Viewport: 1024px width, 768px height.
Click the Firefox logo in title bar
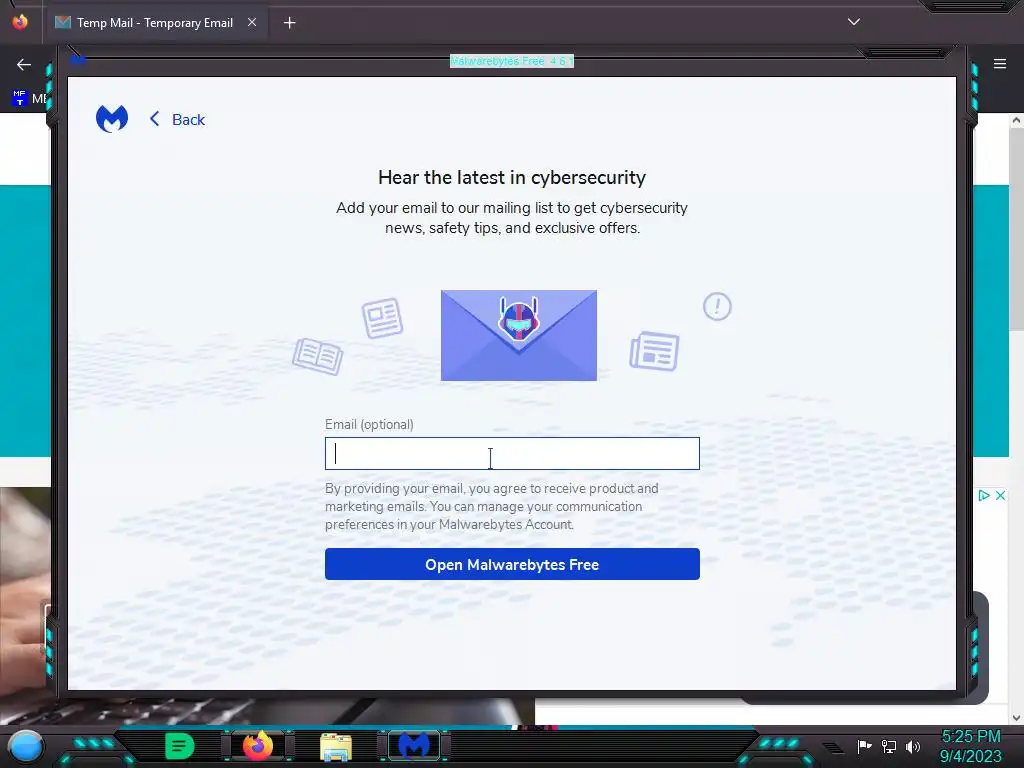20,22
